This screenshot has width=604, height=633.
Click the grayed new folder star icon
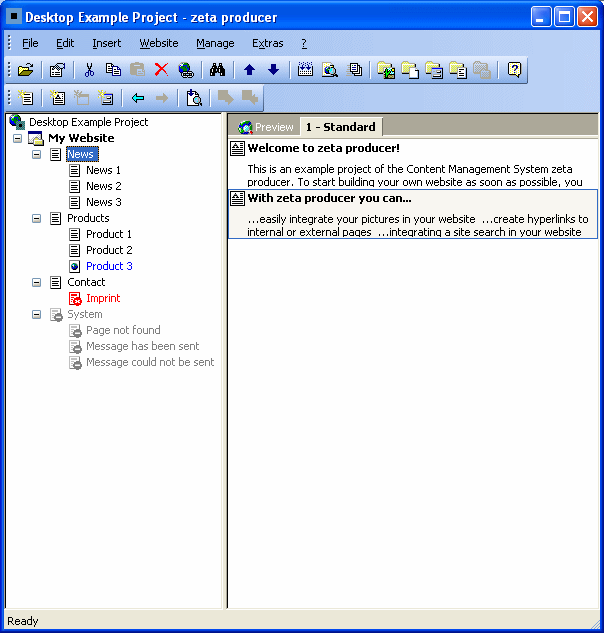coord(82,98)
